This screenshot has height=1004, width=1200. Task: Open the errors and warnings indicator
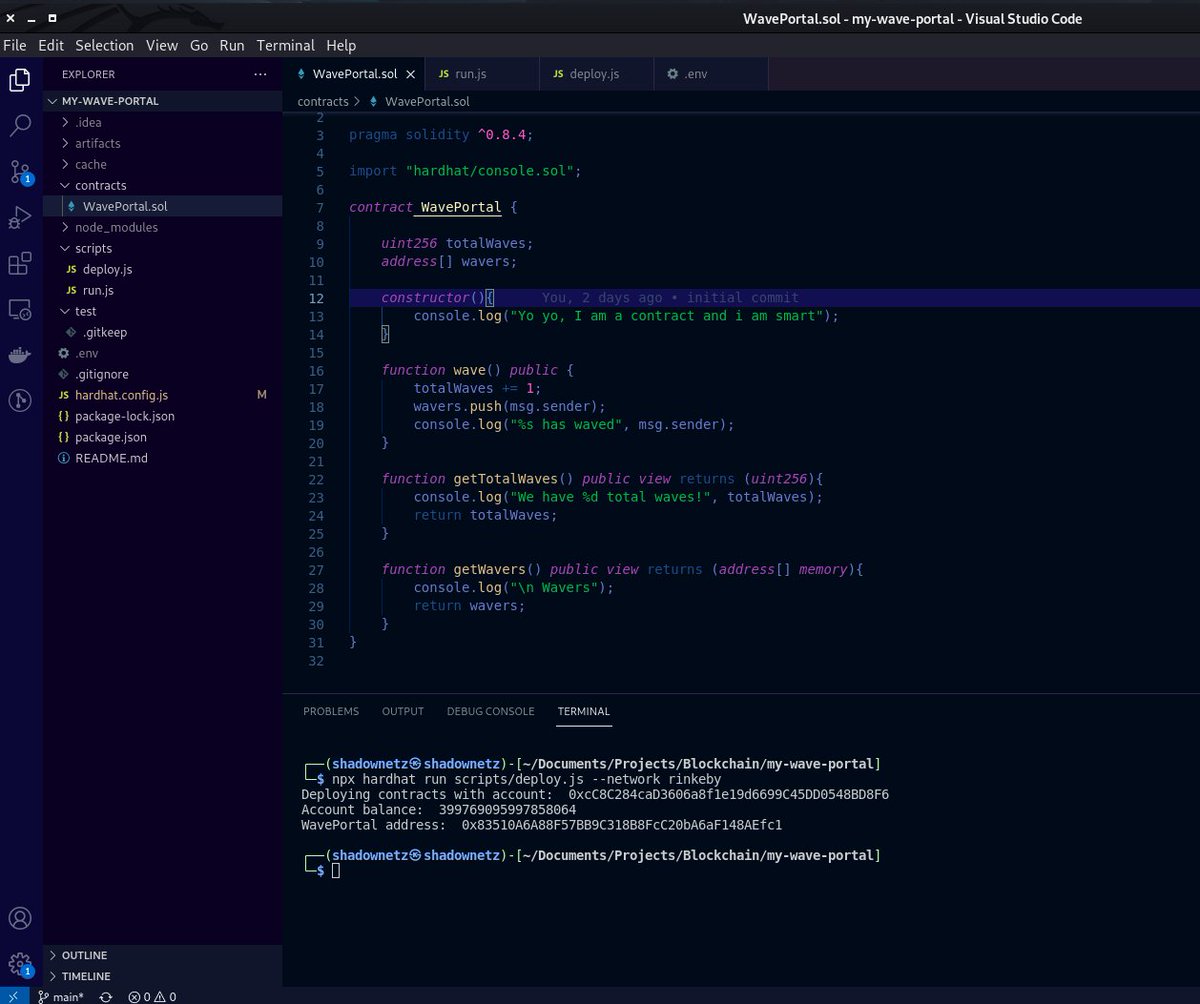(x=152, y=997)
